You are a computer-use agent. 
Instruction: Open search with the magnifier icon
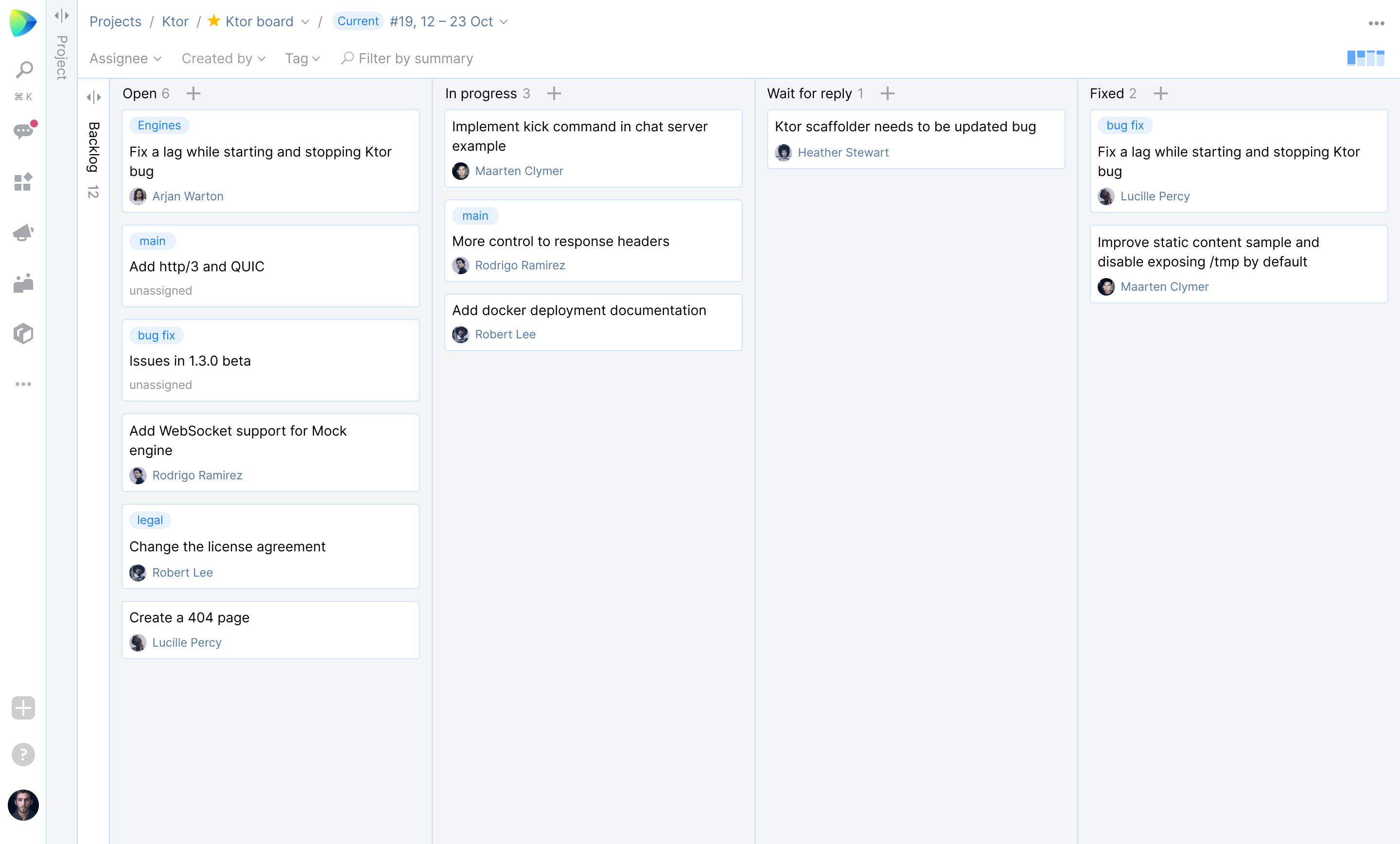click(23, 70)
